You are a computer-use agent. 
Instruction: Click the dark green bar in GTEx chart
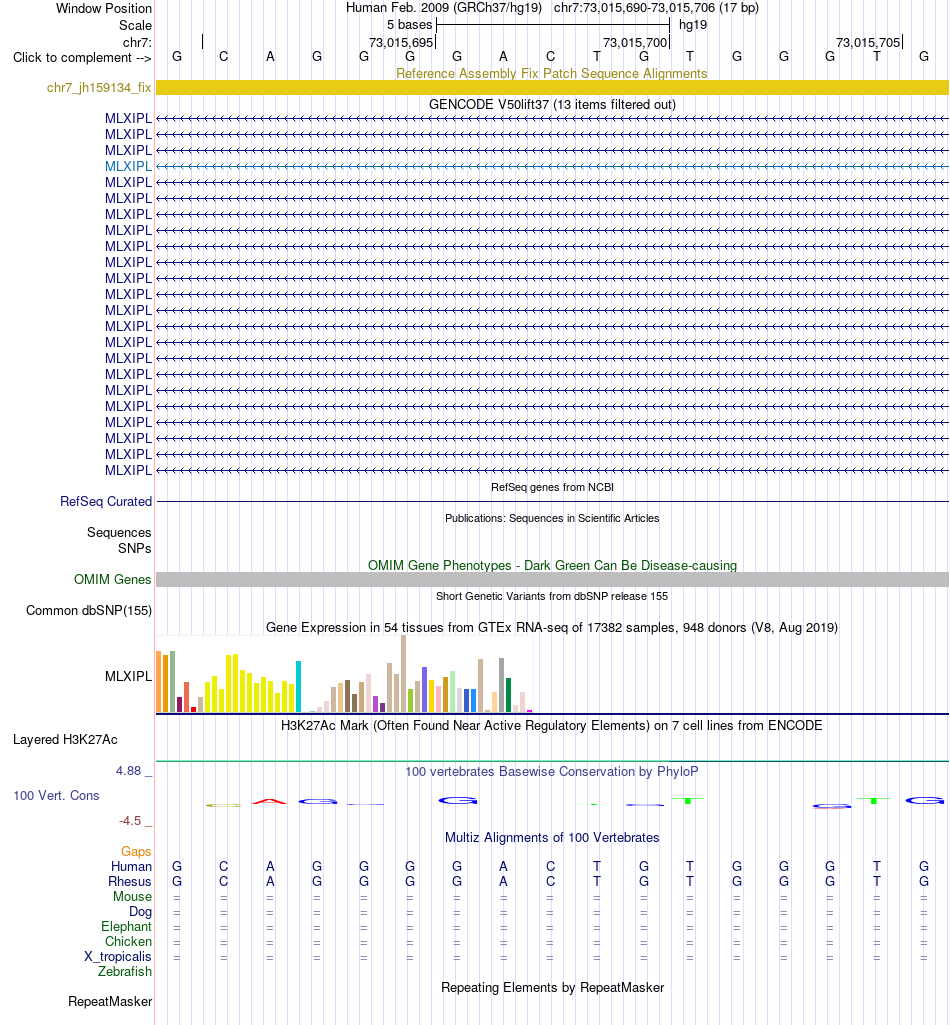click(x=509, y=695)
